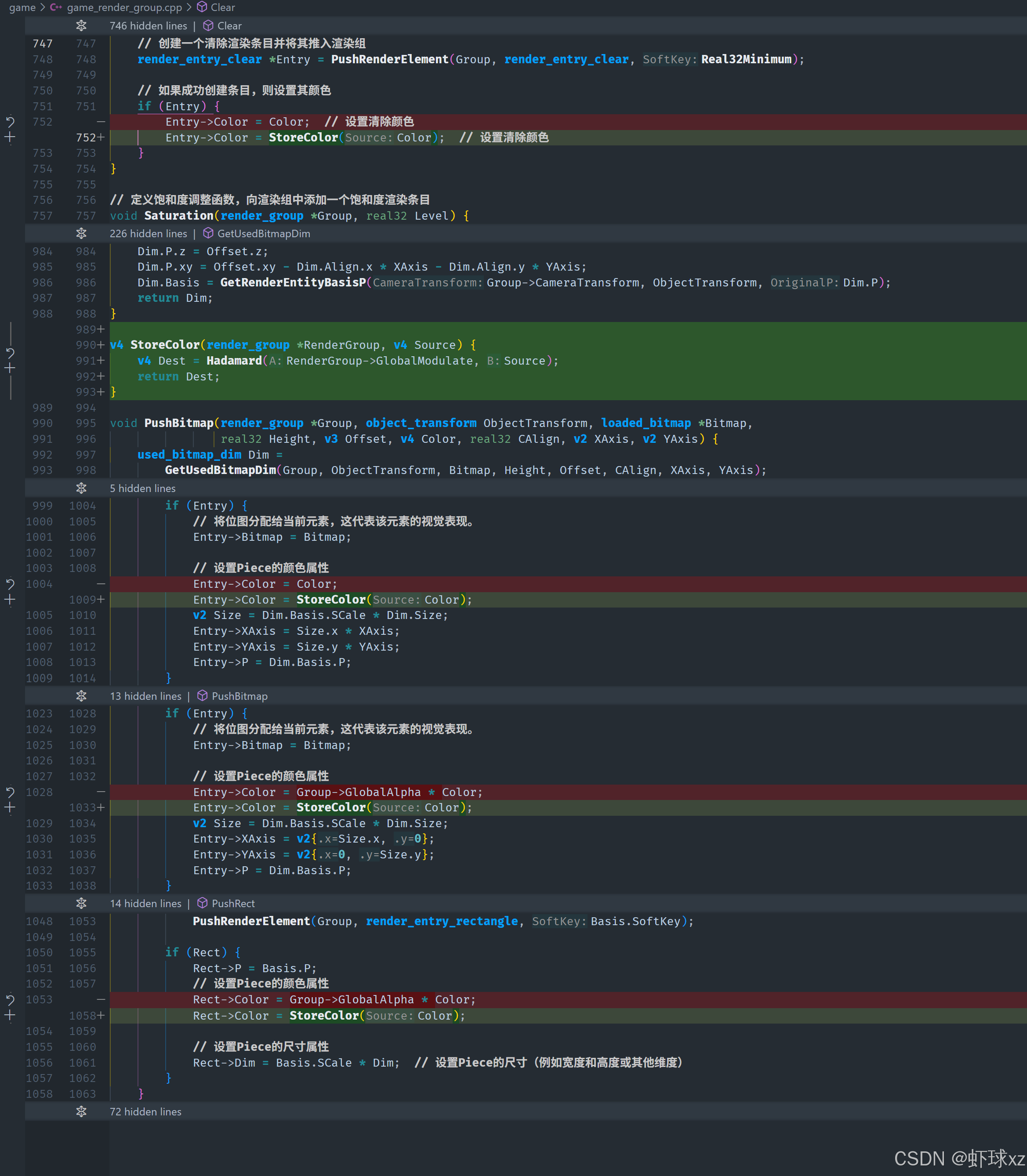Viewport: 1027px width, 1176px height.
Task: Click revert icon beside deleted line 1053
Action: 10,999
